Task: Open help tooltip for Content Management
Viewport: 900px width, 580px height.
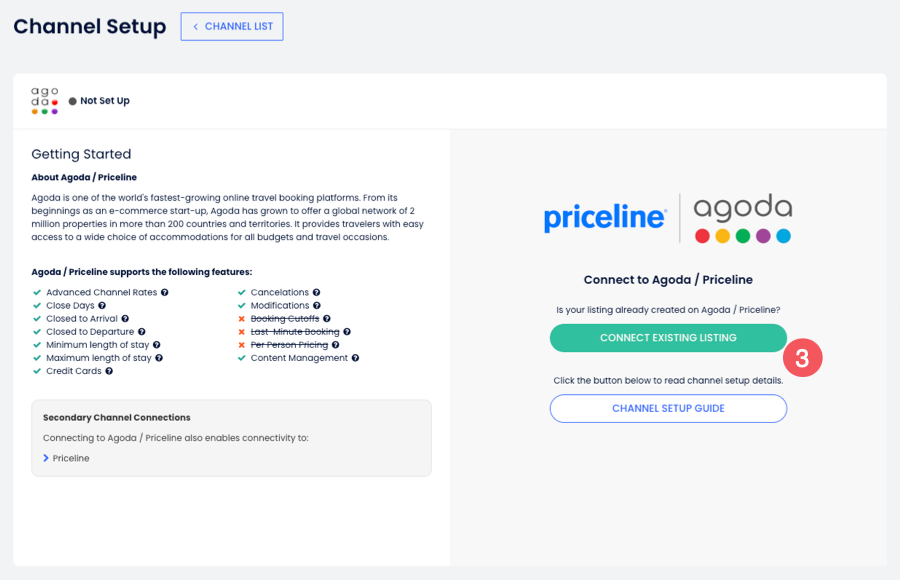Action: [x=353, y=357]
